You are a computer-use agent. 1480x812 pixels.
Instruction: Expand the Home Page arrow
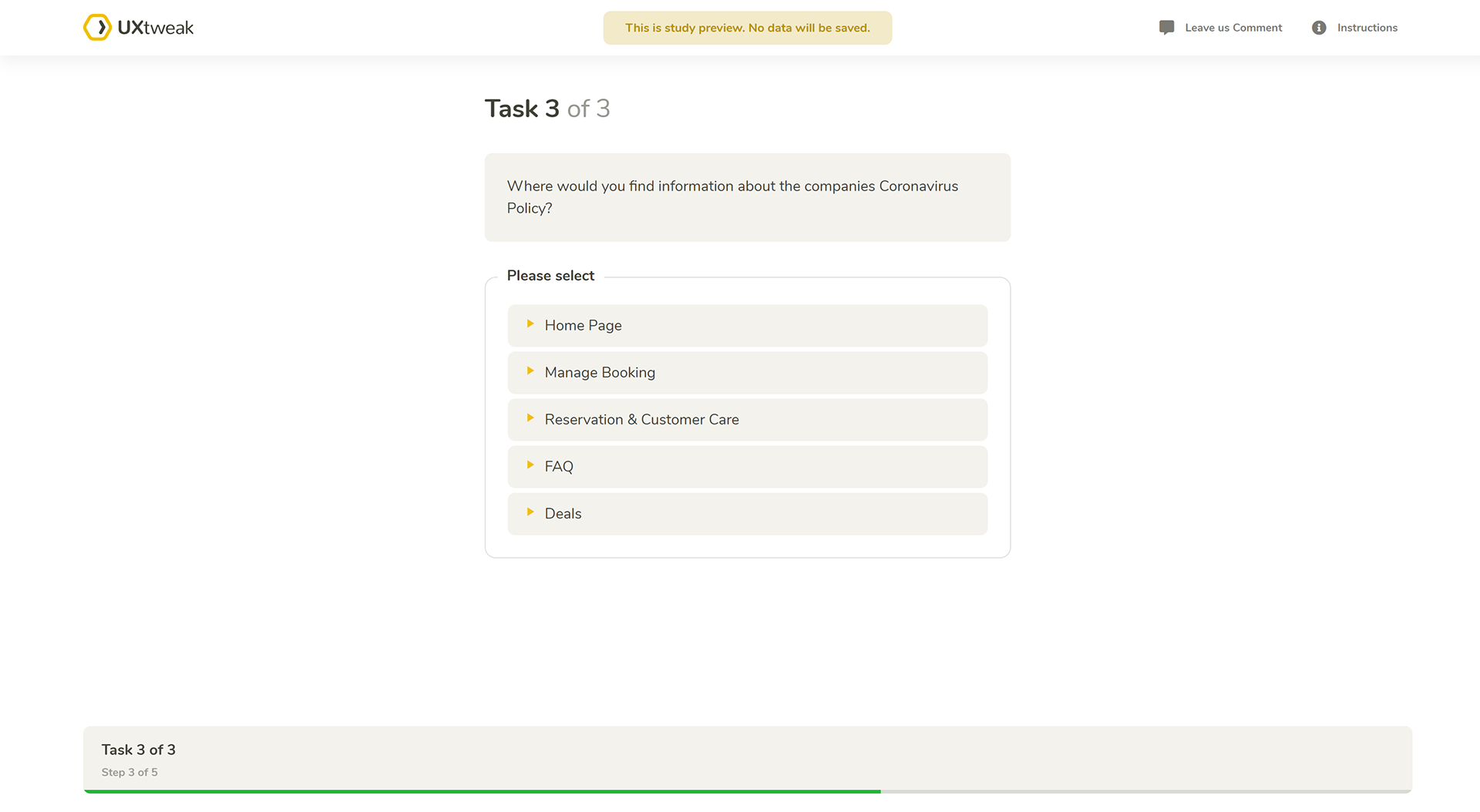(x=530, y=324)
